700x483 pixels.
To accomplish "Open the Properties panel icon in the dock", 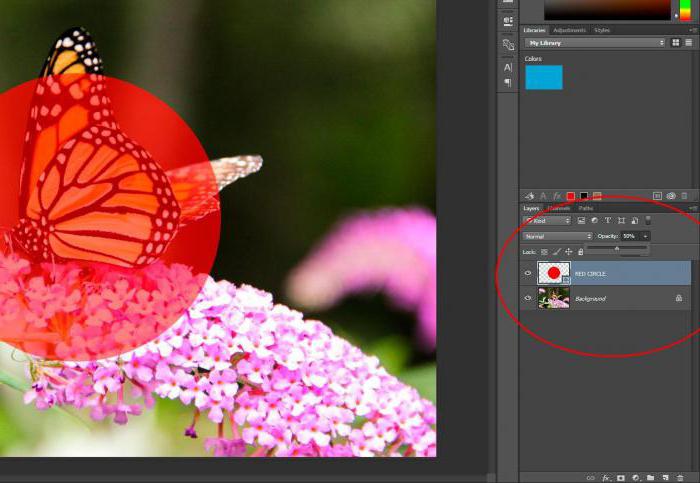I will 508,21.
